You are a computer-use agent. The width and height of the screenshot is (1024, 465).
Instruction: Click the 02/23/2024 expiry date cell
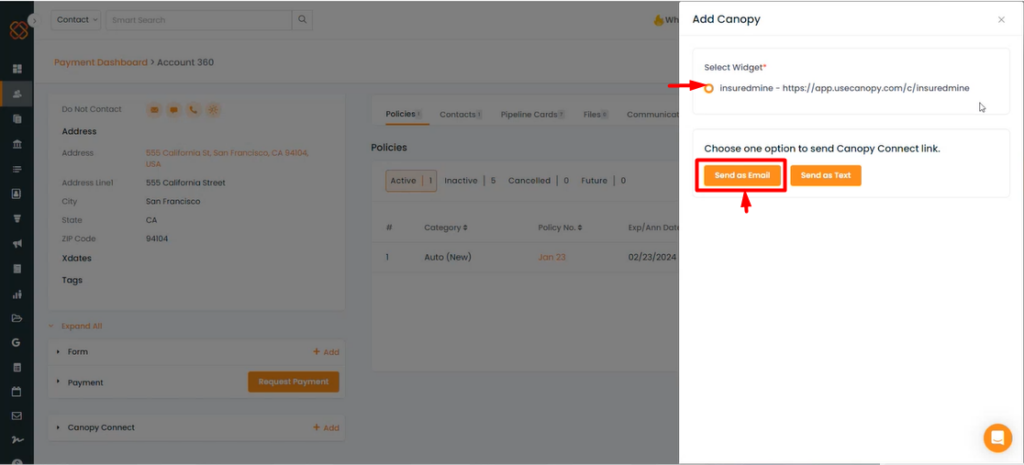coord(652,257)
